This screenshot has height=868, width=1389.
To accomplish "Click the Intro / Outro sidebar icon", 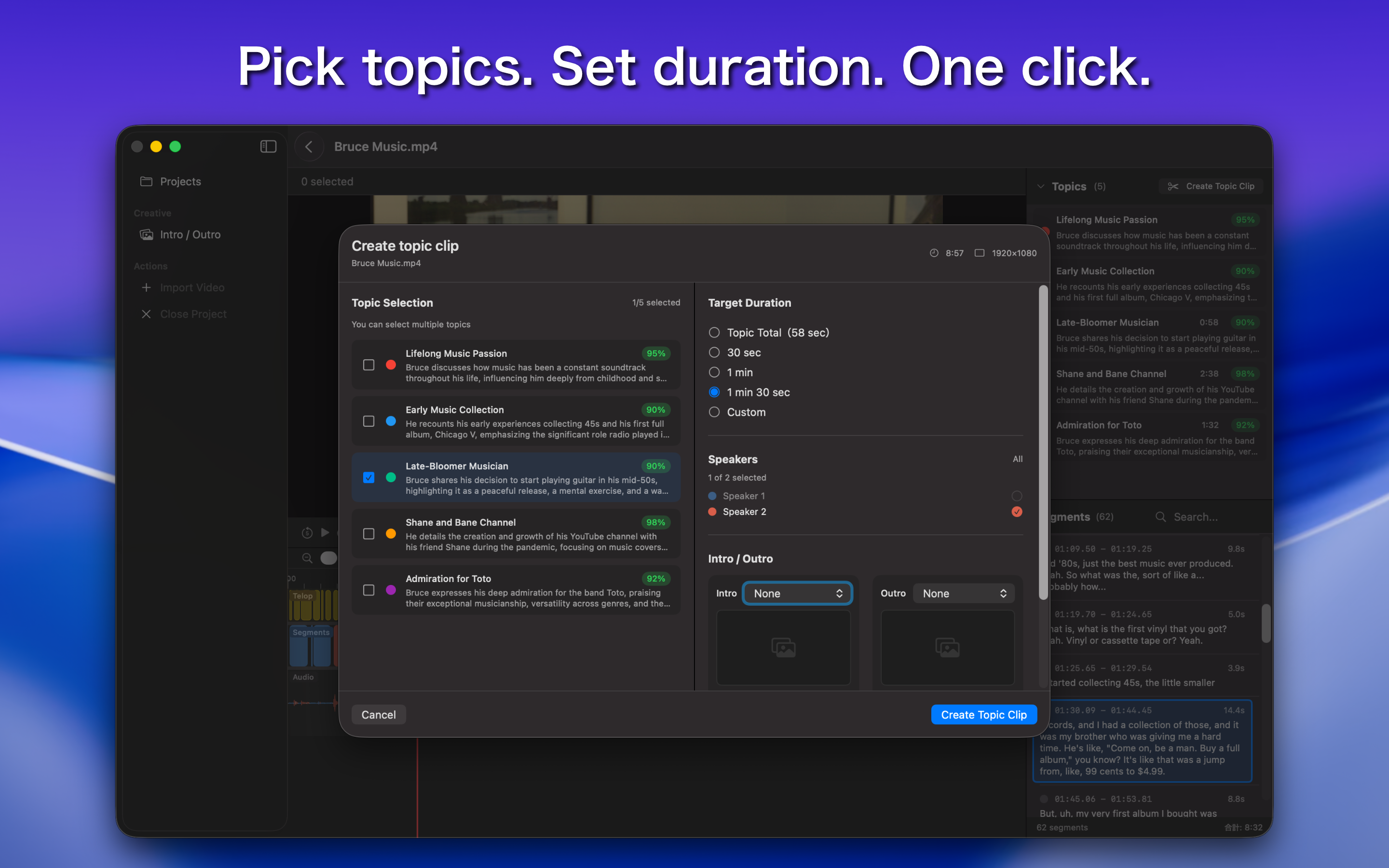I will [x=147, y=234].
